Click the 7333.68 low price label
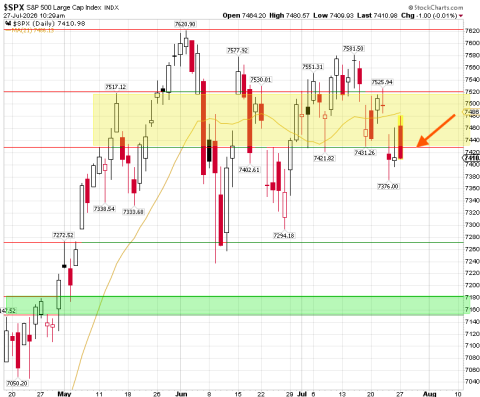480x397 pixels. (133, 212)
